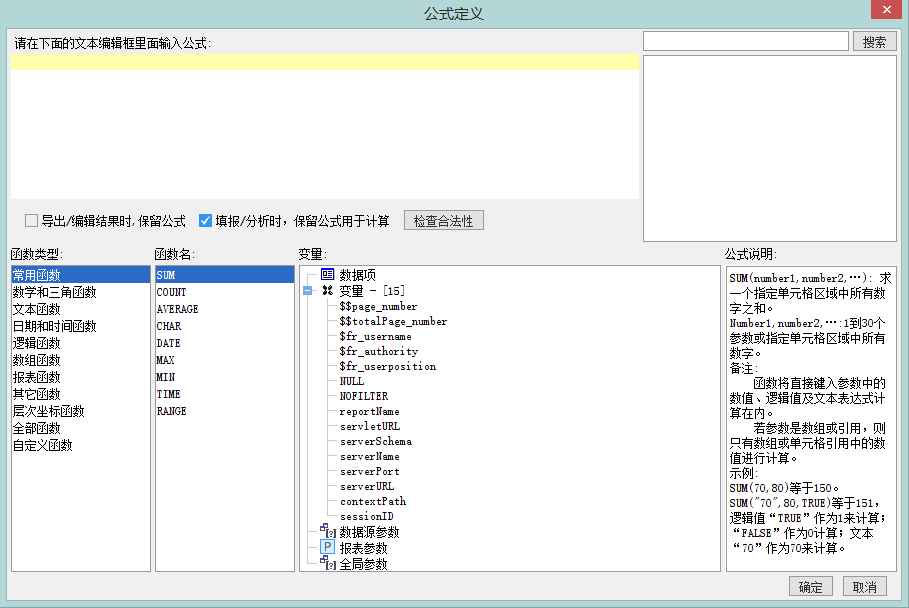Click the 搜索 button
909x608 pixels.
click(x=874, y=42)
